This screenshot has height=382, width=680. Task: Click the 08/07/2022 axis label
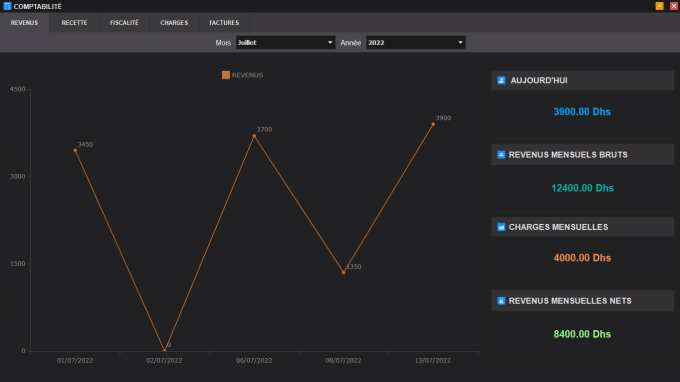click(x=343, y=360)
